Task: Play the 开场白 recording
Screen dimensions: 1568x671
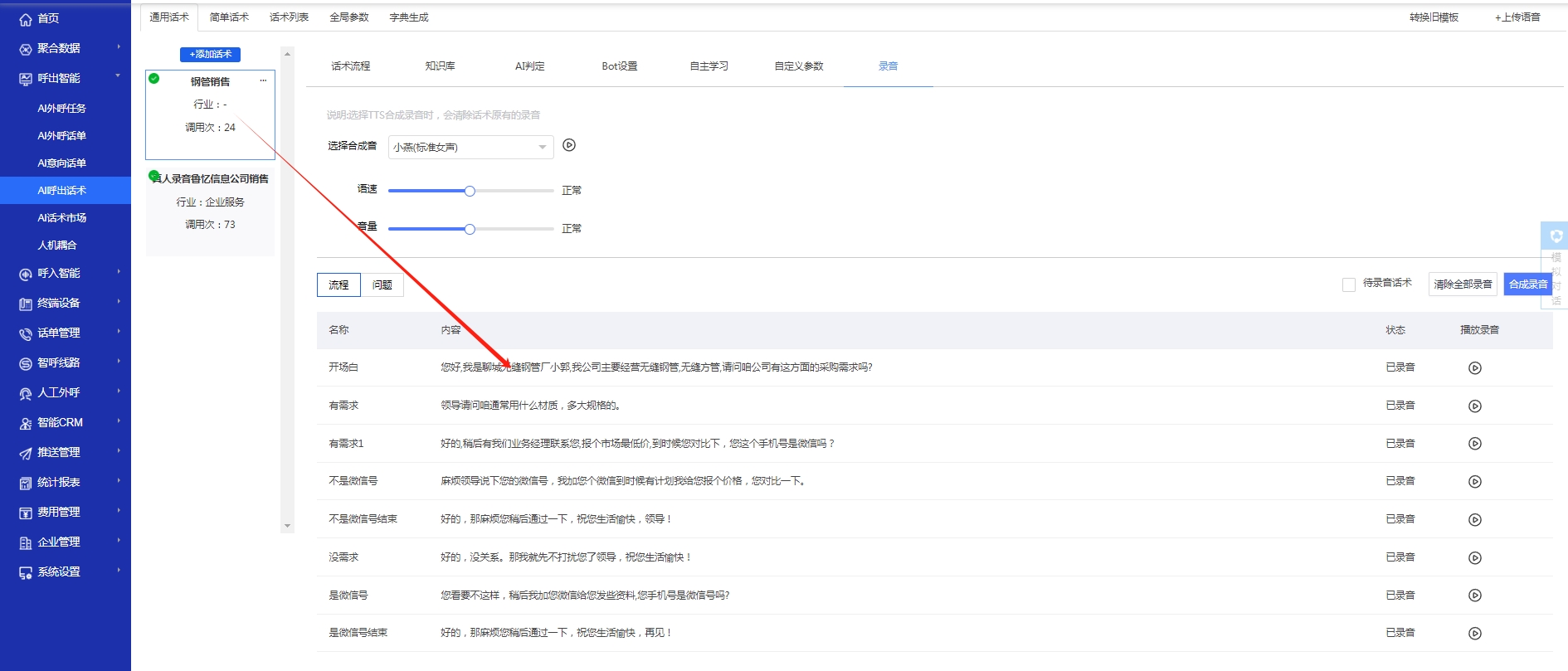Action: pyautogui.click(x=1474, y=368)
